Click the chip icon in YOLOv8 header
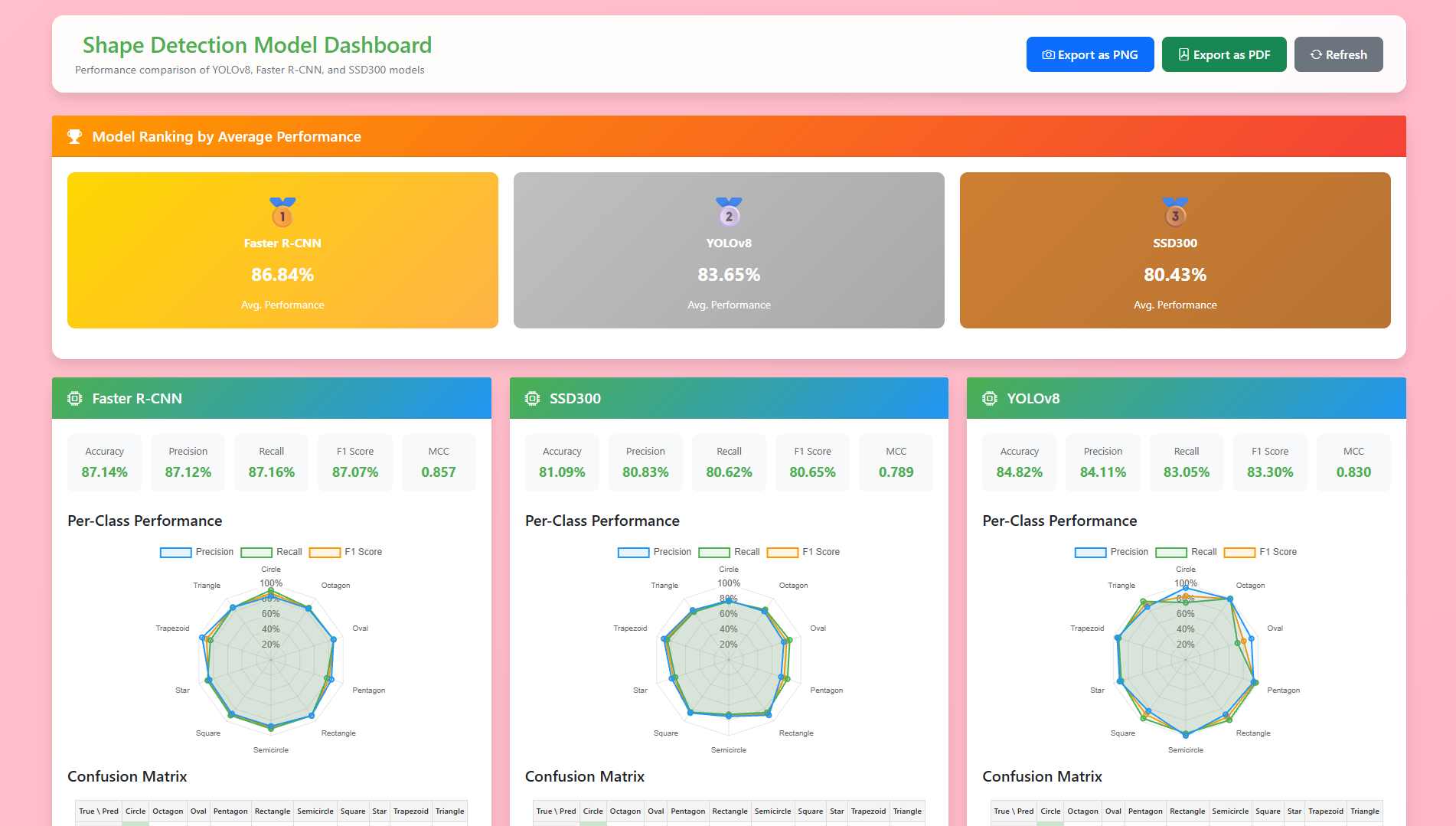The width and height of the screenshot is (1456, 826). pyautogui.click(x=989, y=398)
